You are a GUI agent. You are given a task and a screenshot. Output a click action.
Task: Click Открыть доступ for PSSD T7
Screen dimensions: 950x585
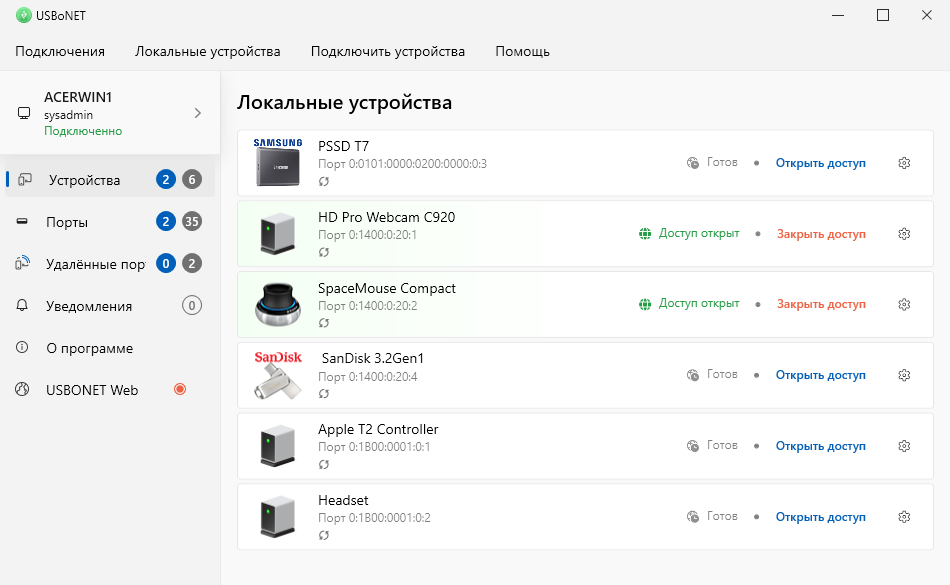[x=820, y=163]
